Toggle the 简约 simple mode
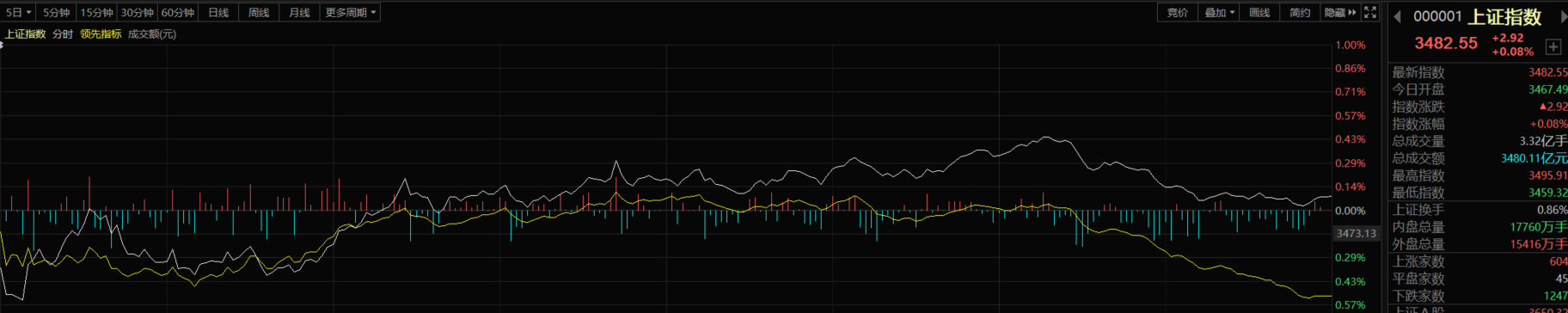The height and width of the screenshot is (313, 1568). (1300, 12)
